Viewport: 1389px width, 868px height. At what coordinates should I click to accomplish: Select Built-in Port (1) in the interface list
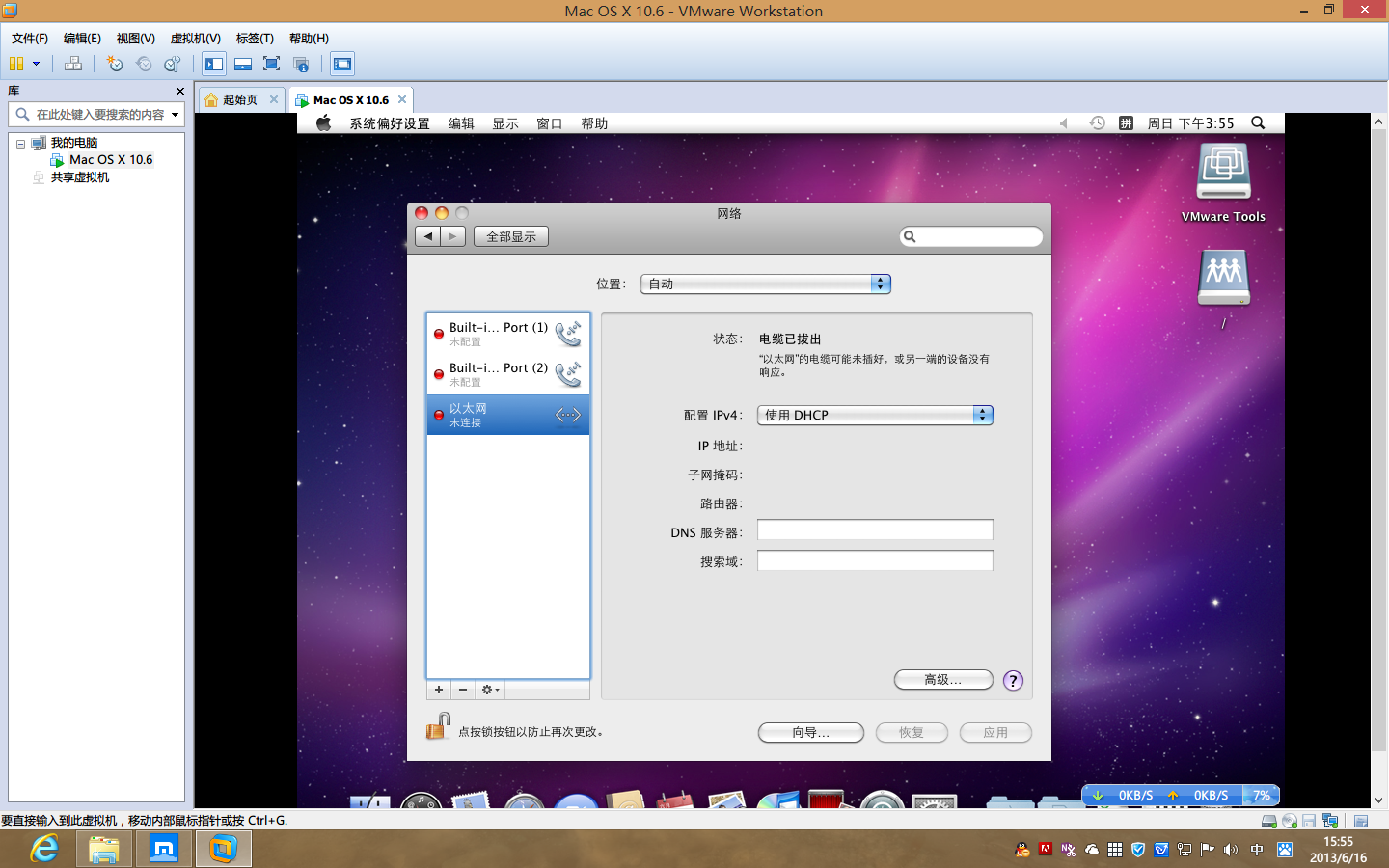508,334
